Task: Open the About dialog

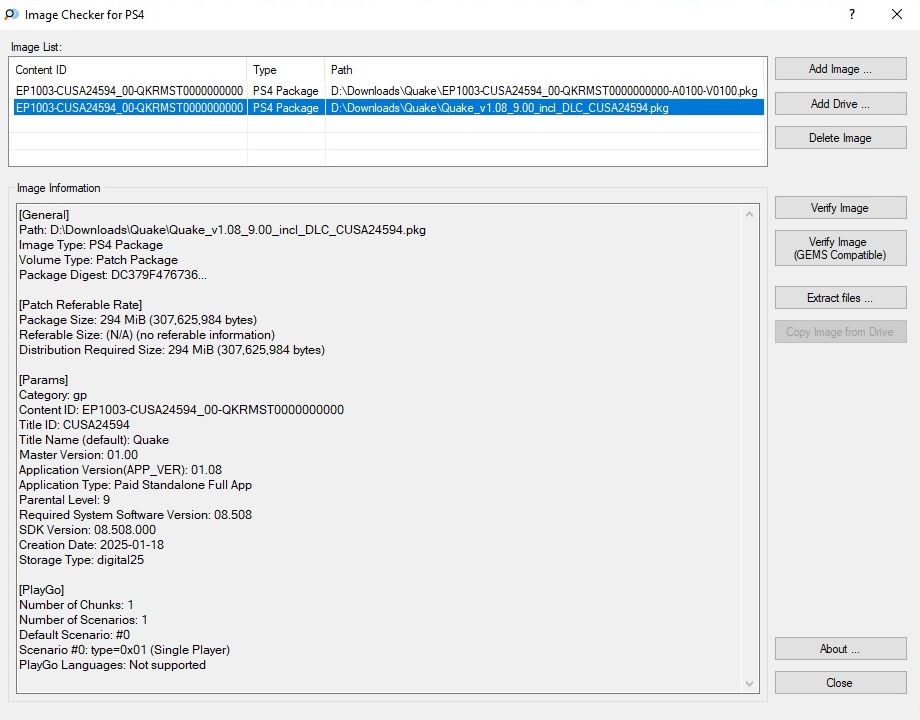Action: click(840, 648)
